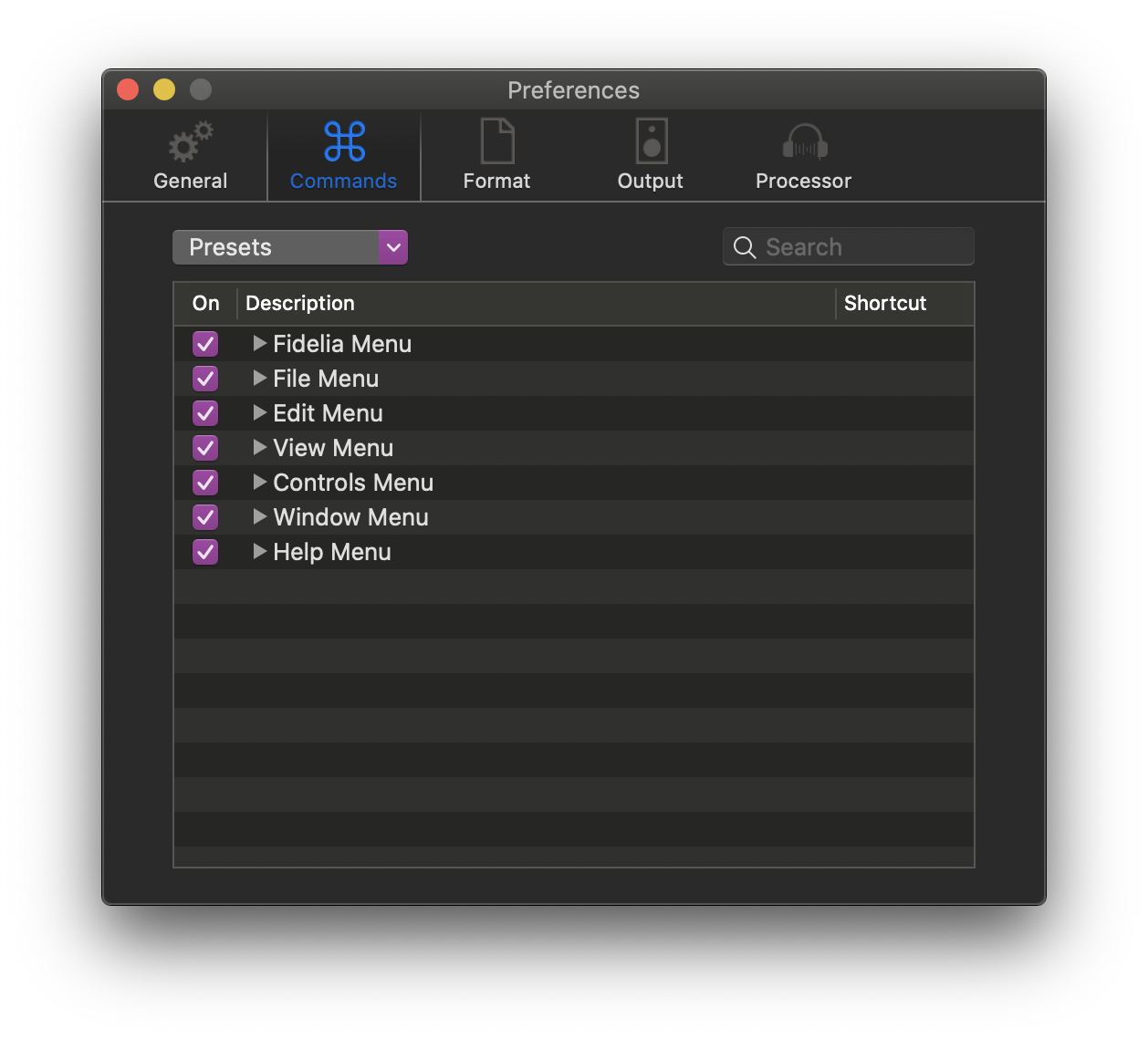Select the Commands key symbol icon
The image size is (1148, 1040).
[x=344, y=141]
